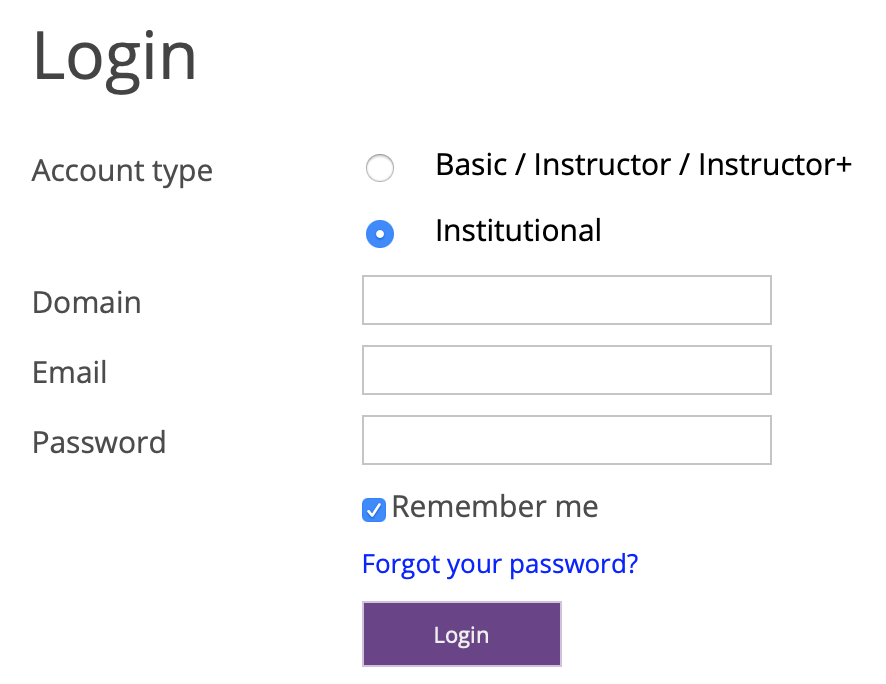Switch account type to Basic option
Image resolution: width=886 pixels, height=684 pixels.
[x=380, y=168]
